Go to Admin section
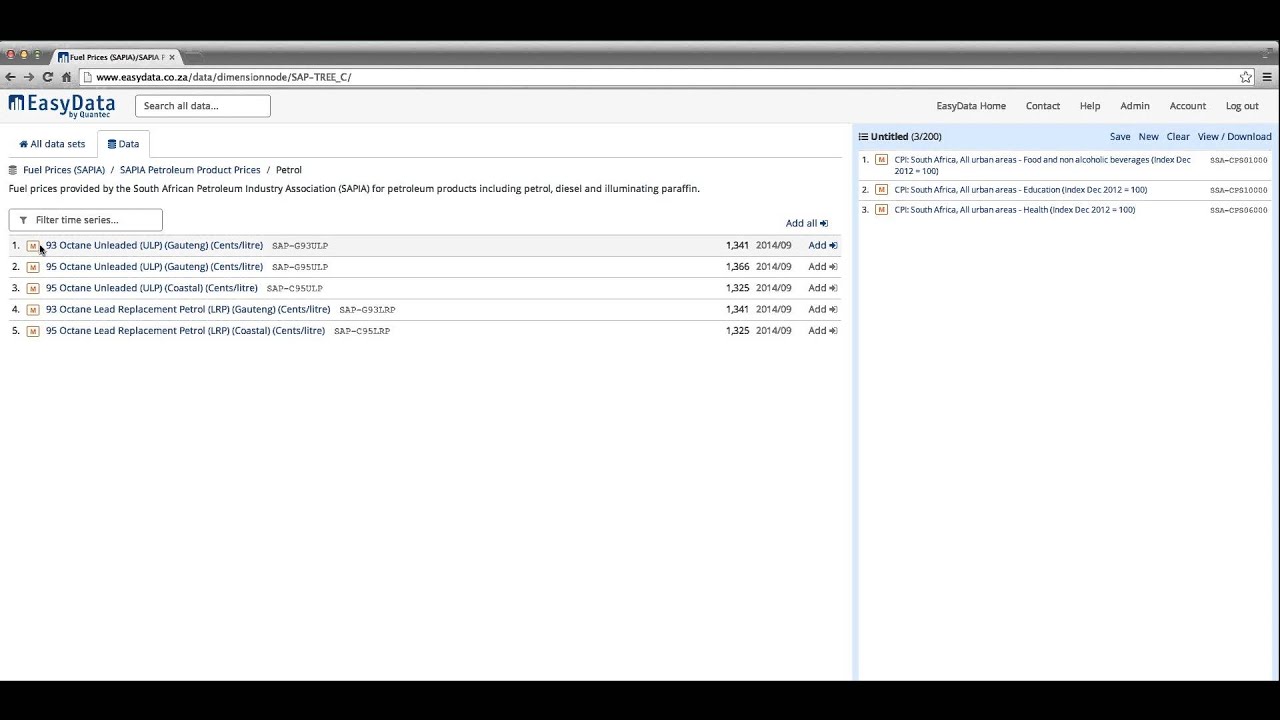The image size is (1280, 720). click(1135, 106)
